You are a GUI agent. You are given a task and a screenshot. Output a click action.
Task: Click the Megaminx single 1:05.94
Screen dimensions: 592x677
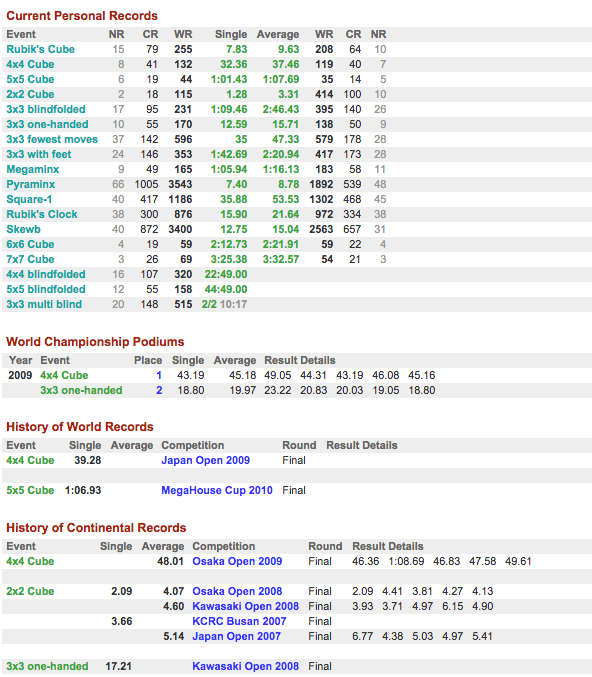point(229,169)
